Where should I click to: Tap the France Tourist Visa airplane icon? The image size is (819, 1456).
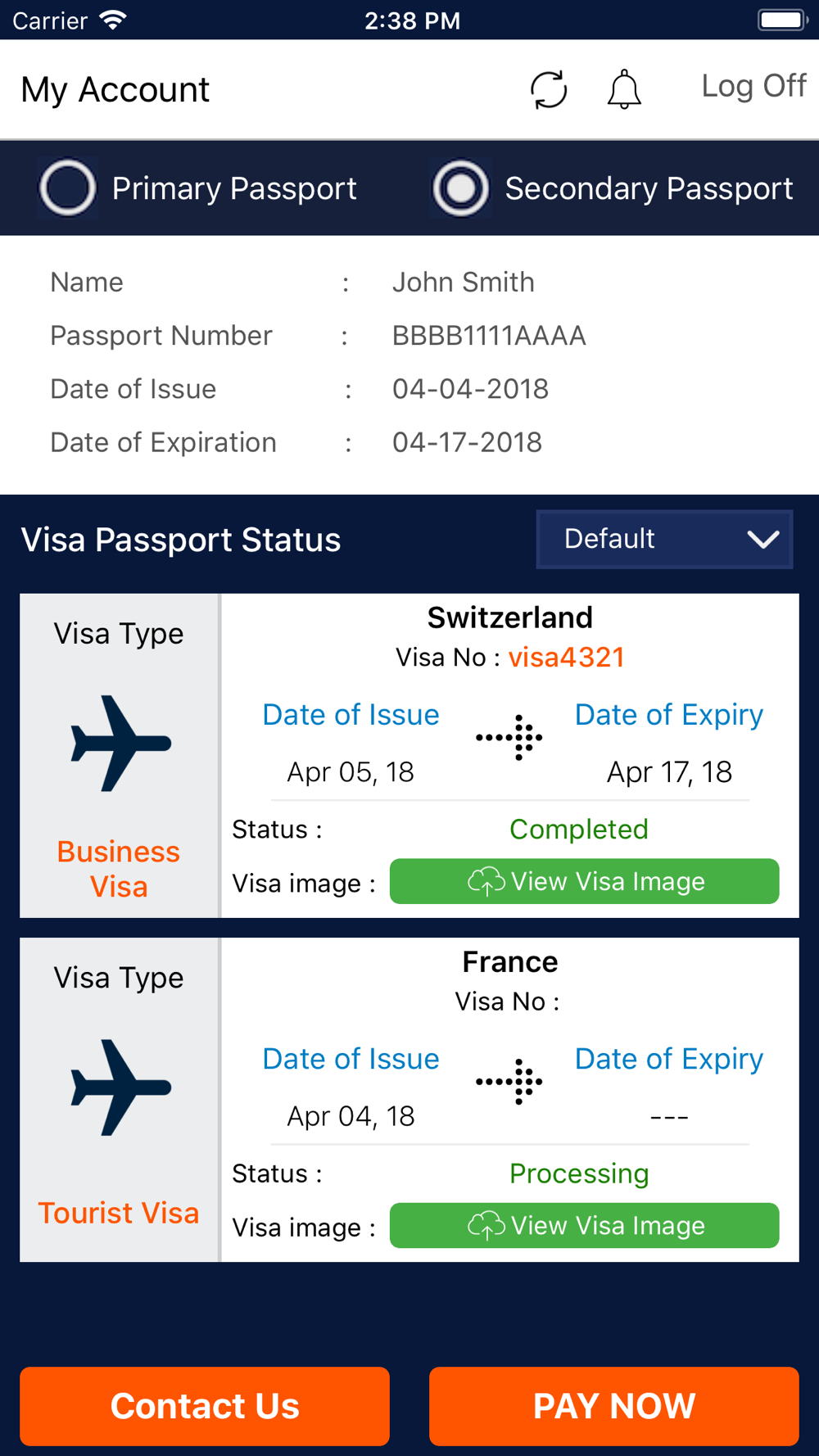pyautogui.click(x=121, y=1087)
